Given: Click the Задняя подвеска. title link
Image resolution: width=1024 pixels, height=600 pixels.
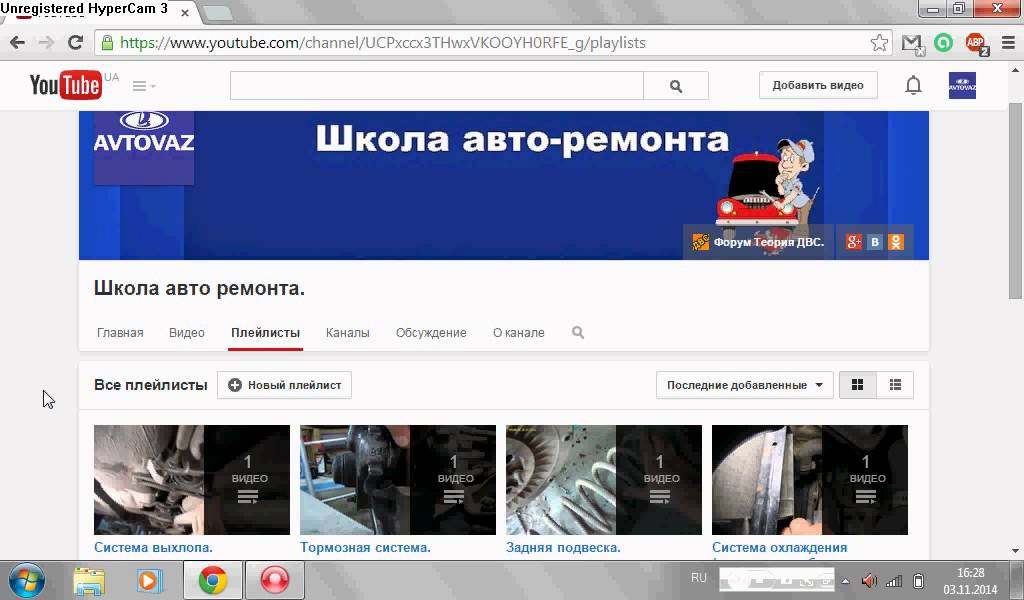Looking at the screenshot, I should tap(563, 547).
